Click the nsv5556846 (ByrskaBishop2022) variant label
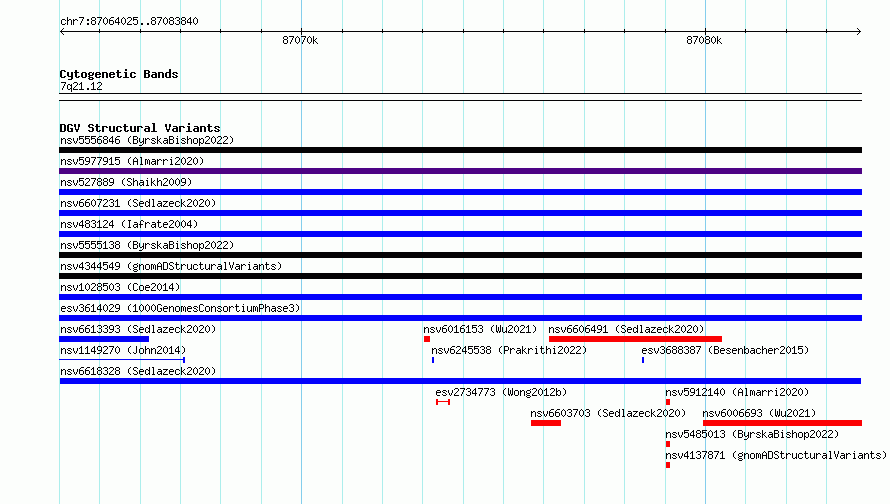The height and width of the screenshot is (504, 890). point(147,140)
